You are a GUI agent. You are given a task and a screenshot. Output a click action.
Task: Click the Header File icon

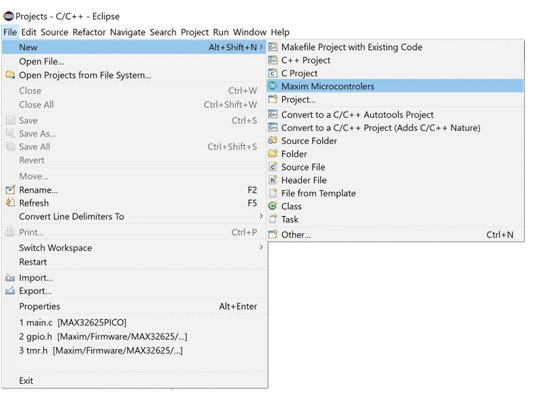[x=272, y=180]
